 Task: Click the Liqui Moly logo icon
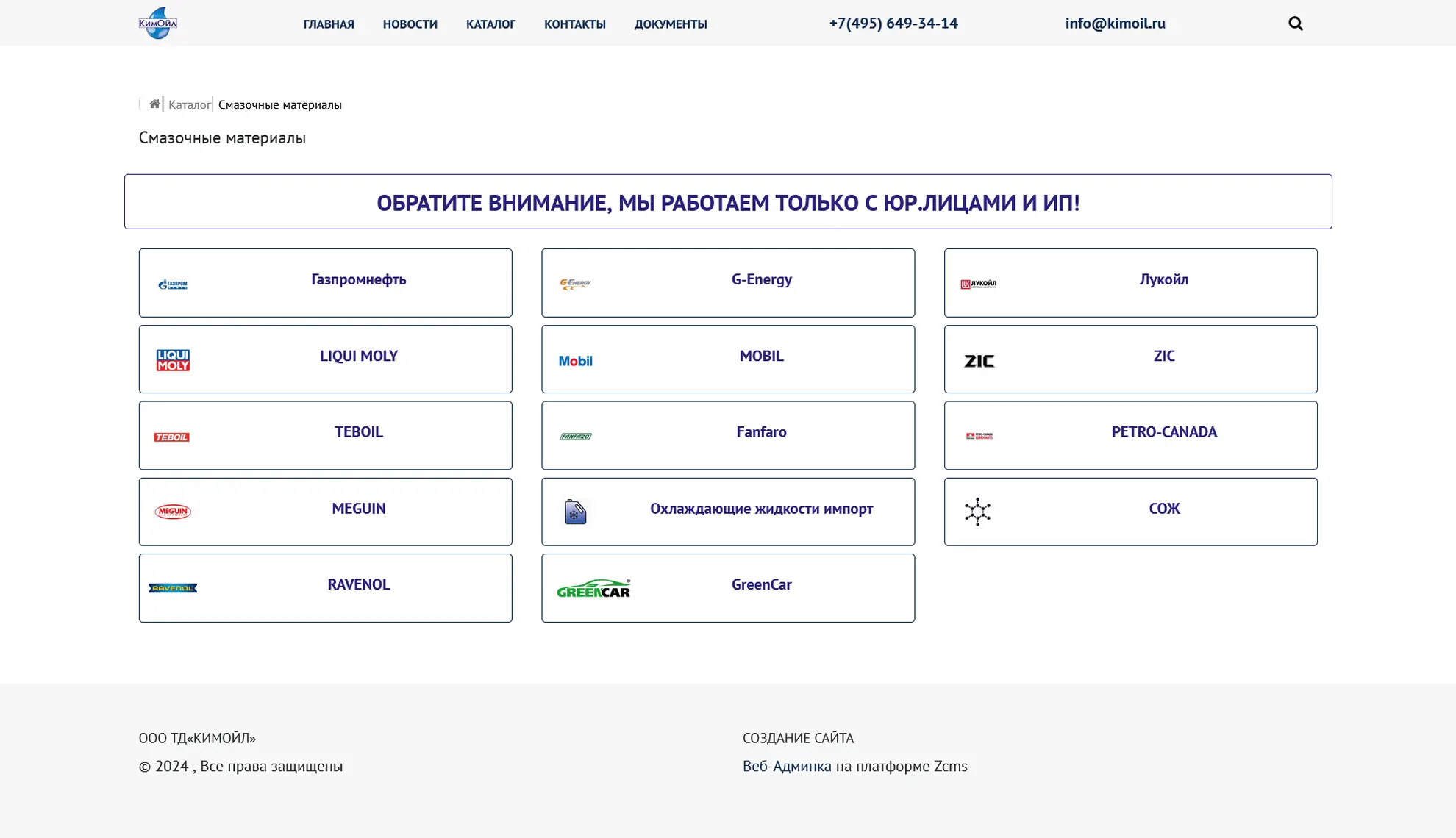click(x=173, y=360)
